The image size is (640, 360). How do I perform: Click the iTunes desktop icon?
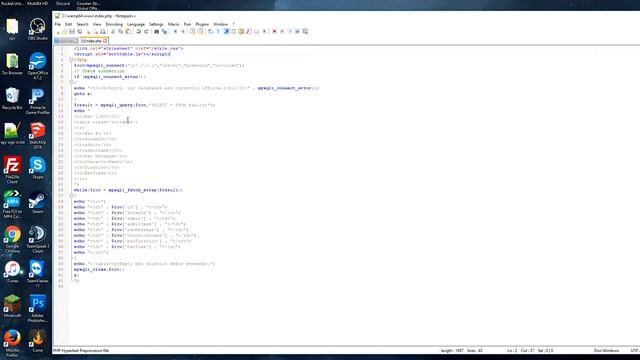[x=12, y=272]
